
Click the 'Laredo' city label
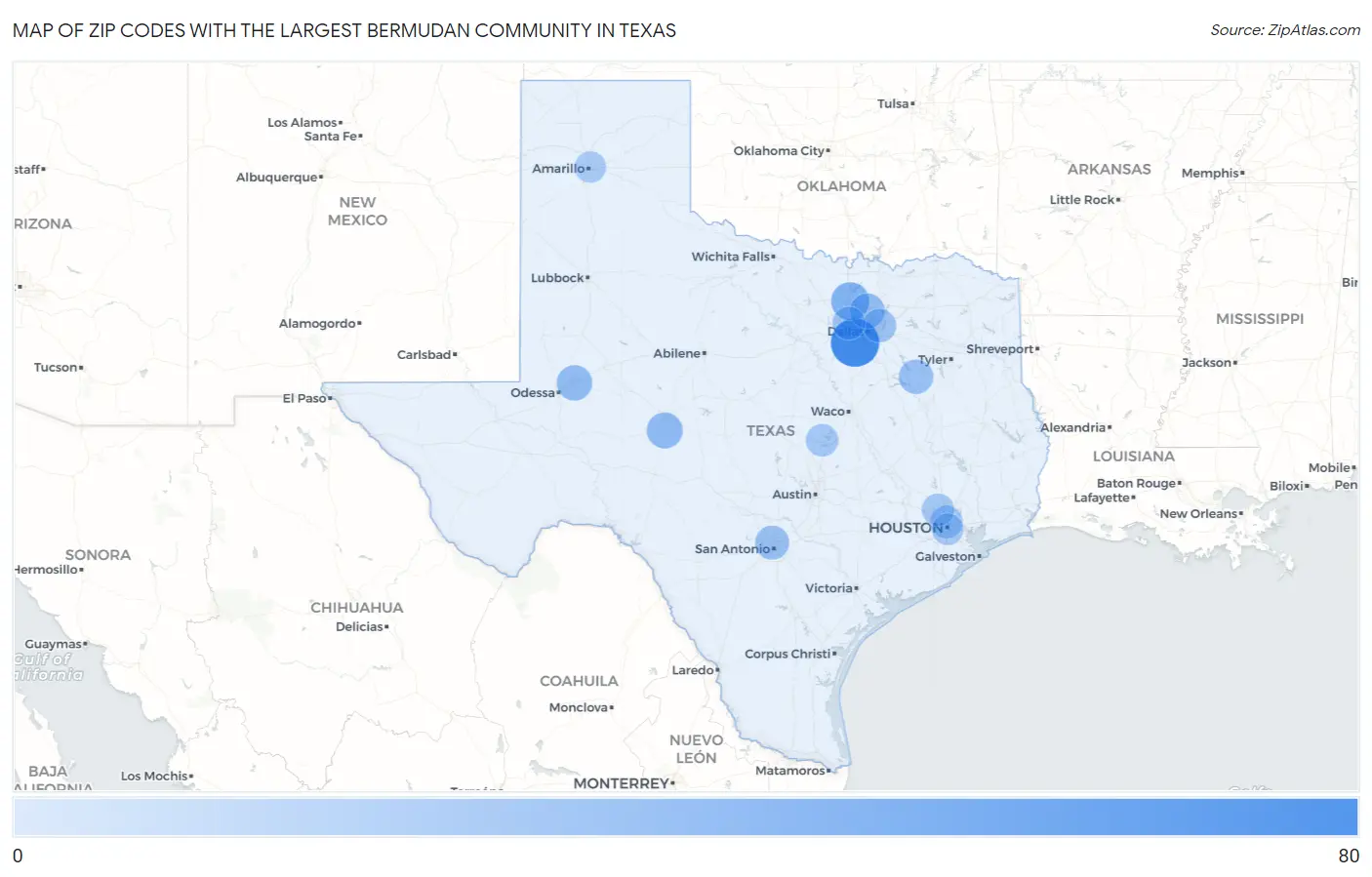(693, 670)
